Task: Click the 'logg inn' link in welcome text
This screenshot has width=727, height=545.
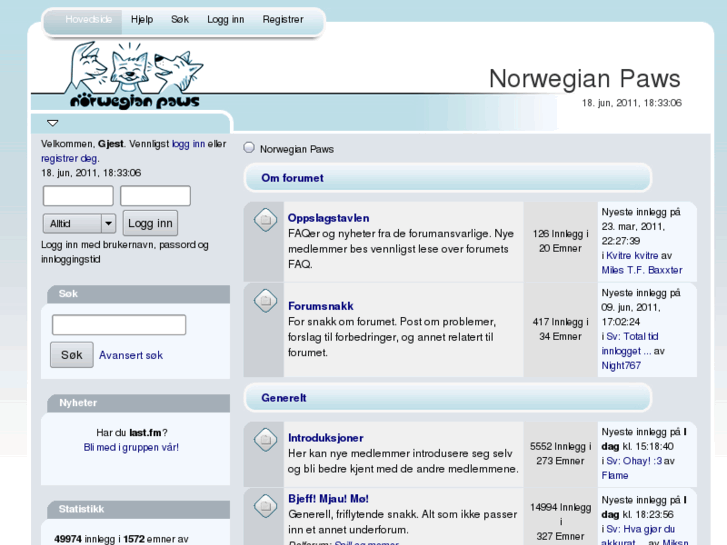Action: click(188, 144)
